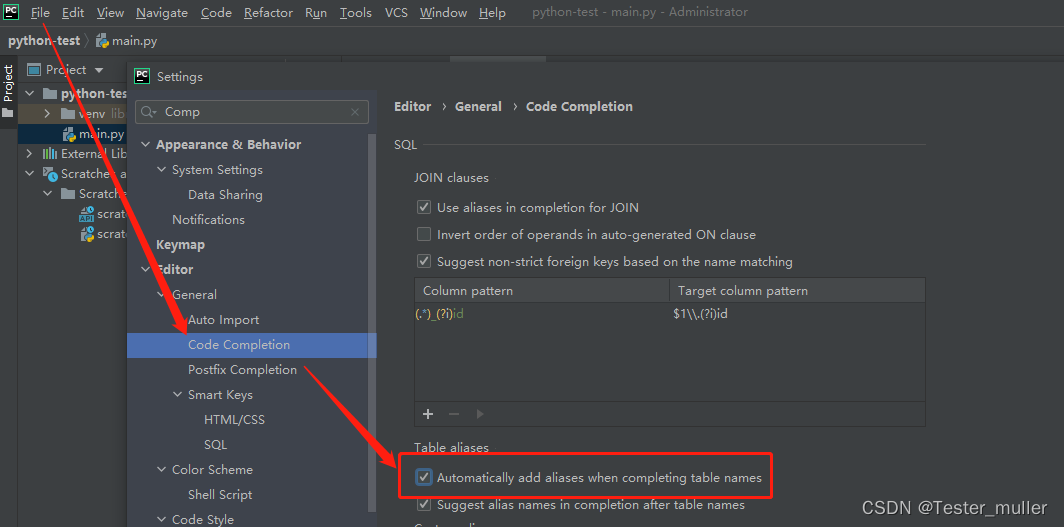Click python-test in navigation breadcrumb
The image size is (1064, 527).
coord(44,41)
